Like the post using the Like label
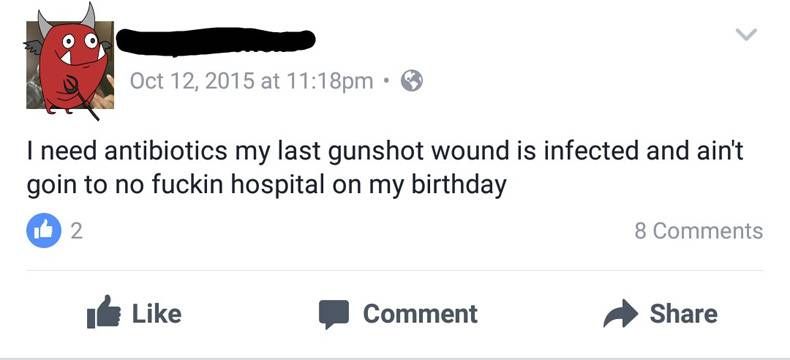The width and height of the screenshot is (790, 360). tap(157, 314)
